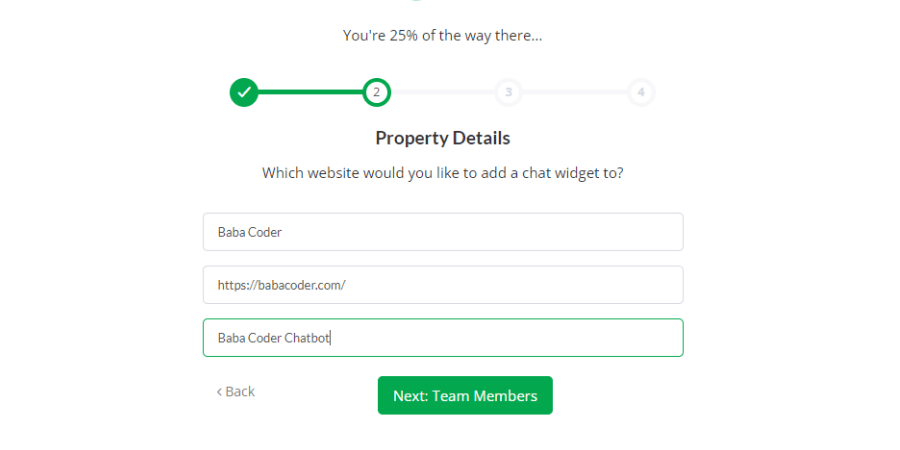This screenshot has width=900, height=450.
Task: Select the step 2 progress circle
Action: click(x=376, y=92)
